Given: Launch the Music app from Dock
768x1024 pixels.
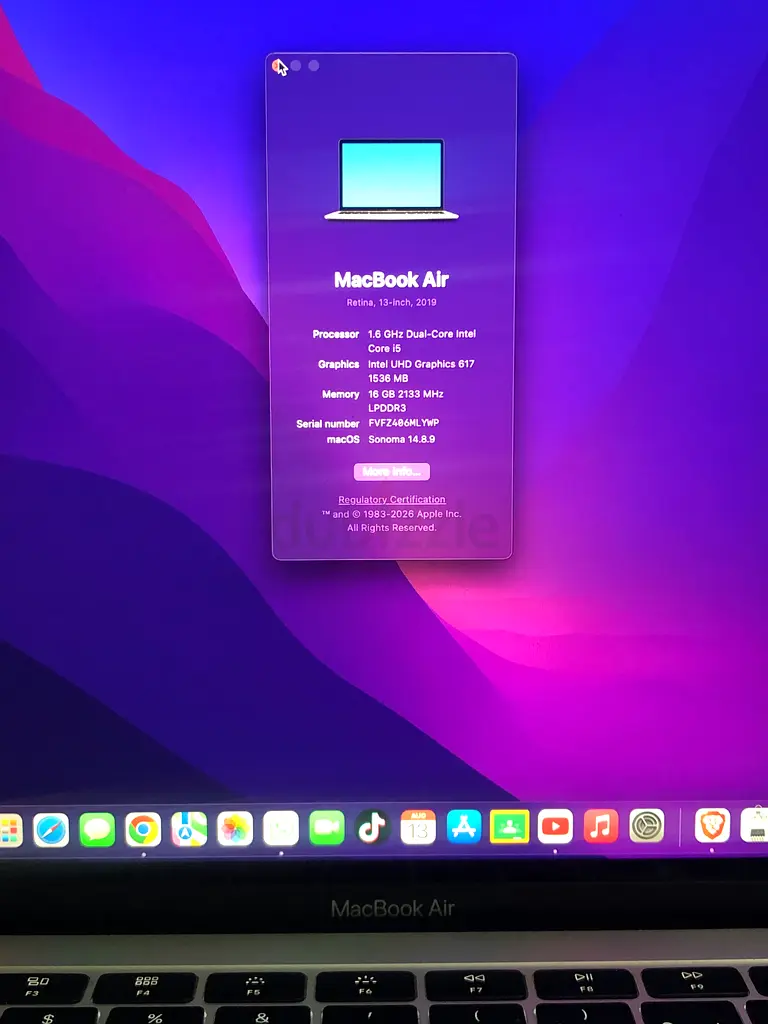Looking at the screenshot, I should coord(601,825).
